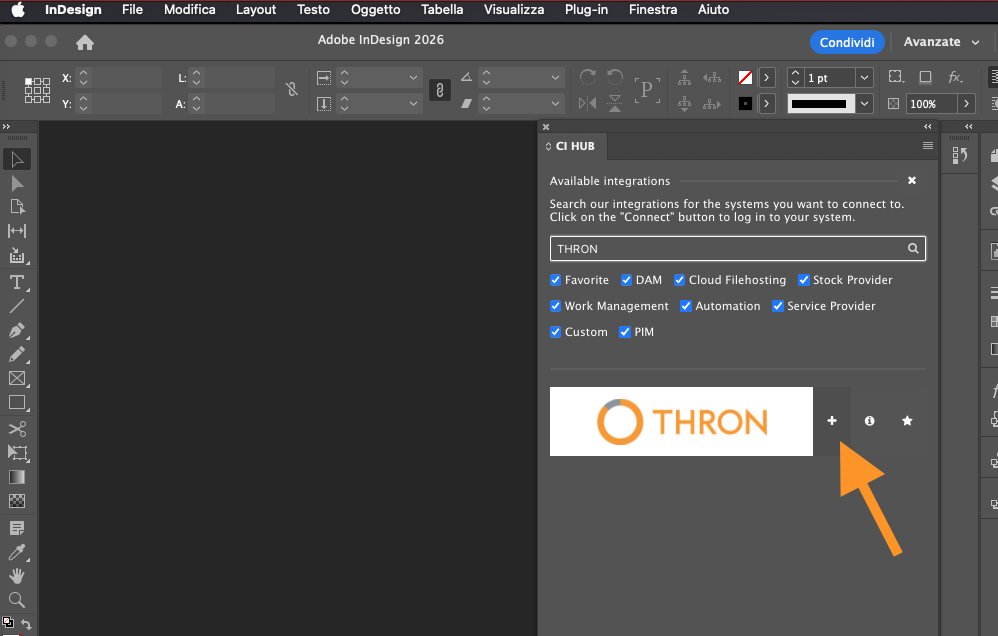The width and height of the screenshot is (998, 636).
Task: Select the Gradient Feather tool
Action: [x=17, y=502]
